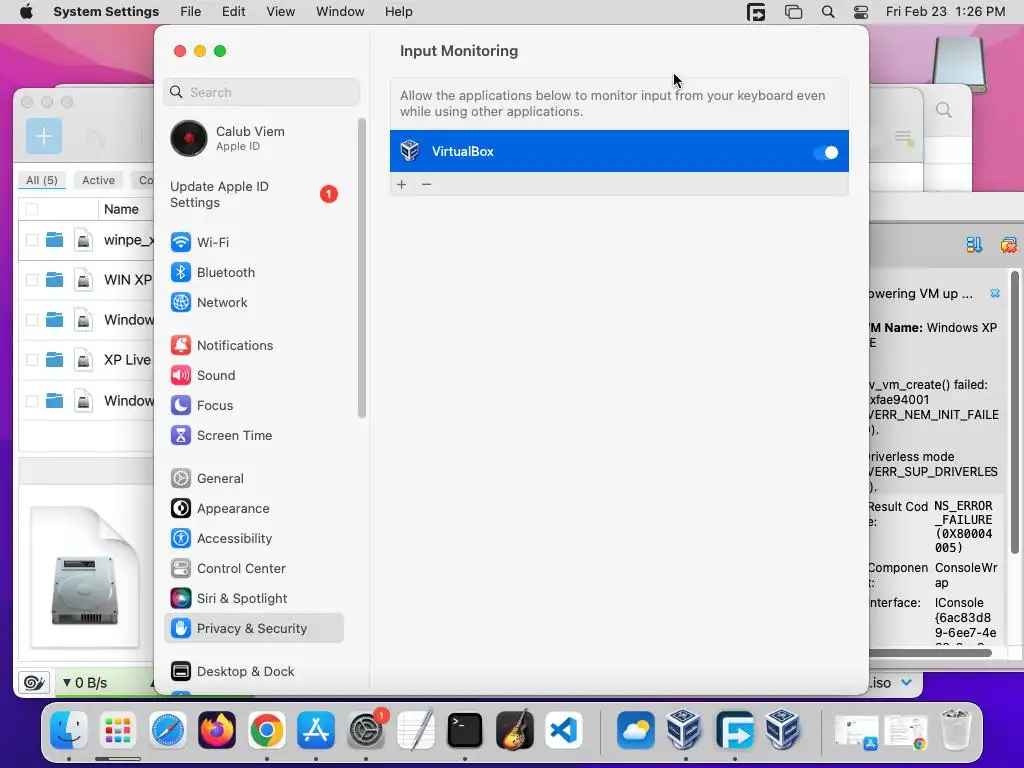Open the Desktop & Dock settings icon
Image resolution: width=1024 pixels, height=768 pixels.
(181, 671)
